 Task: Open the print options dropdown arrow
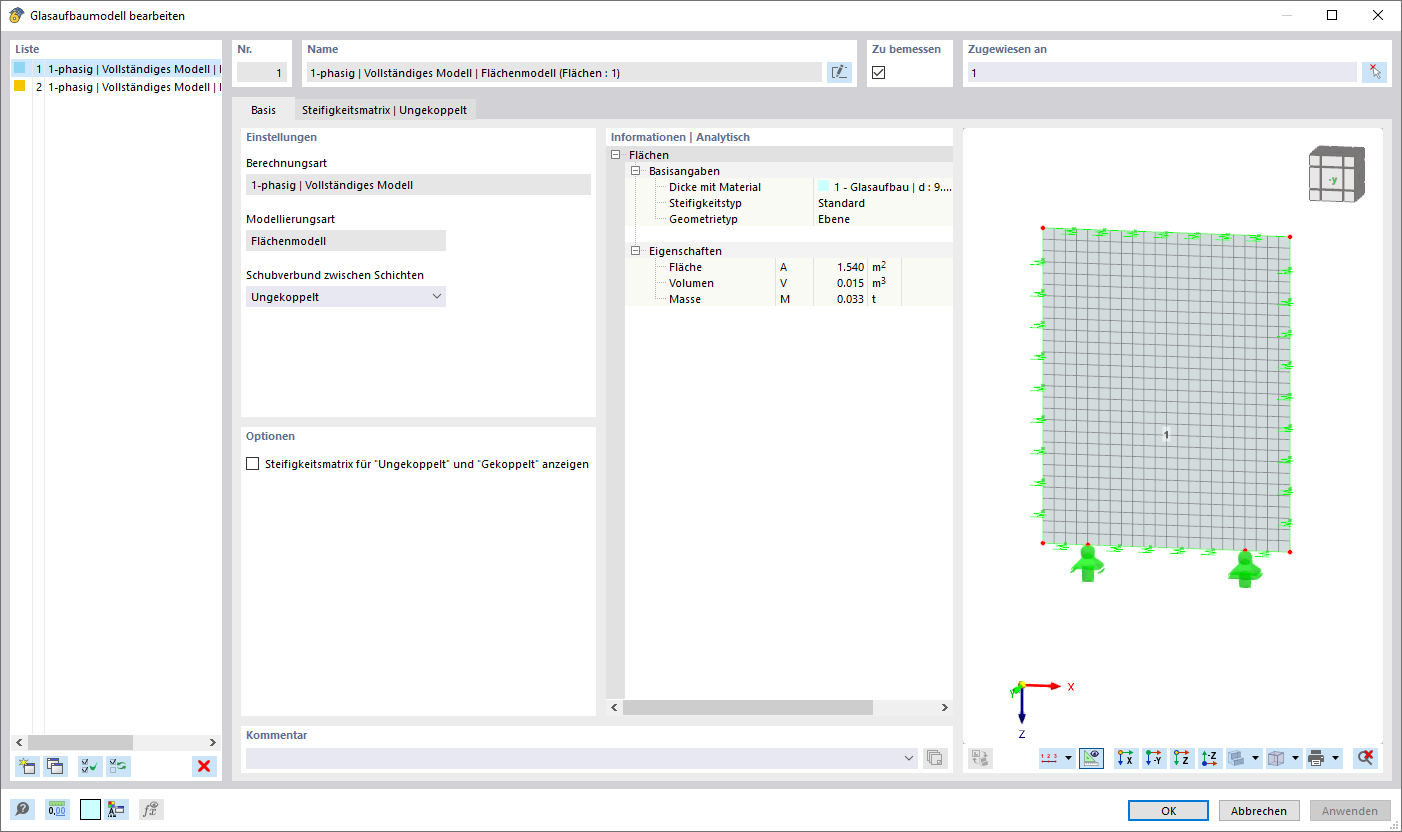click(x=1335, y=758)
